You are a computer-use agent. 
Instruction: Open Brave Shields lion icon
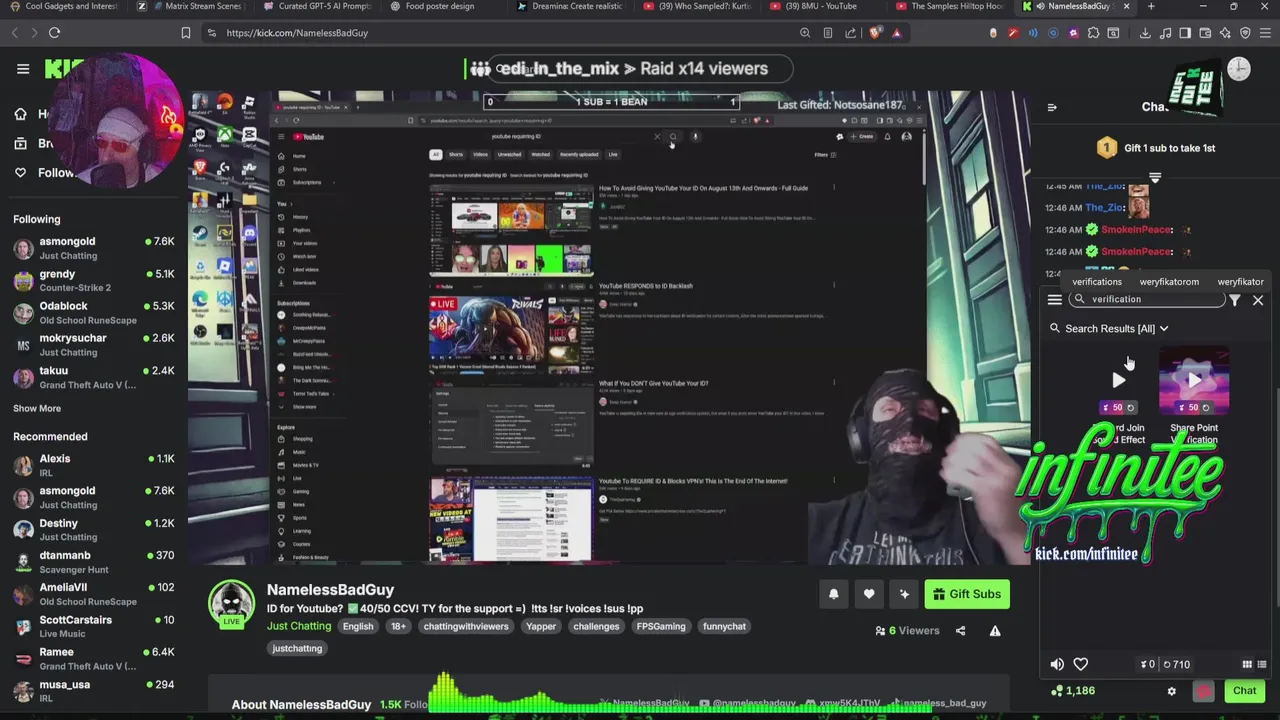875,33
